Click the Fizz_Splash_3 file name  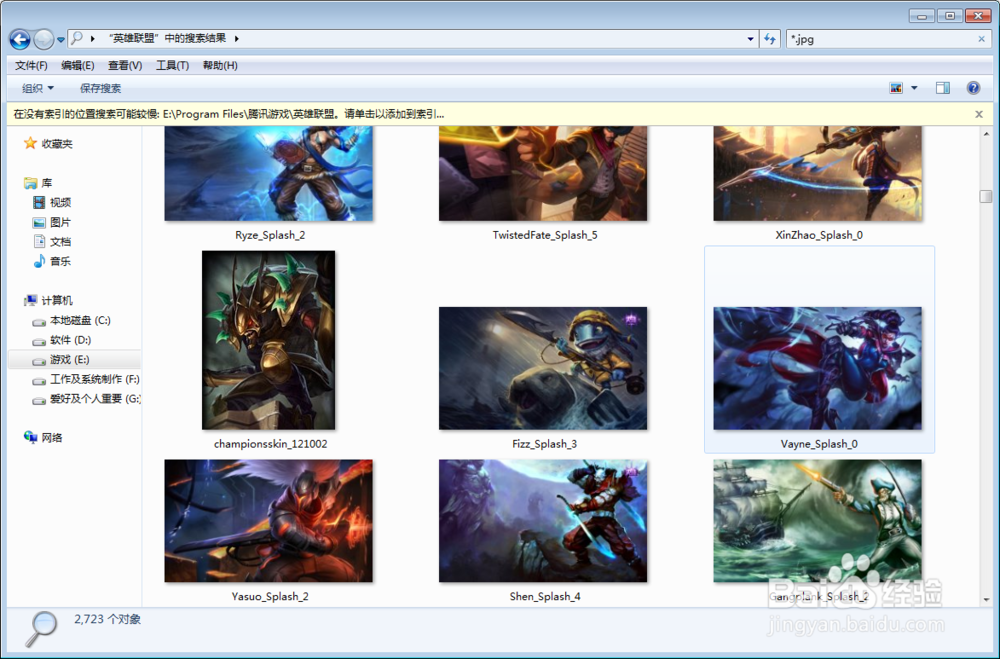(544, 444)
